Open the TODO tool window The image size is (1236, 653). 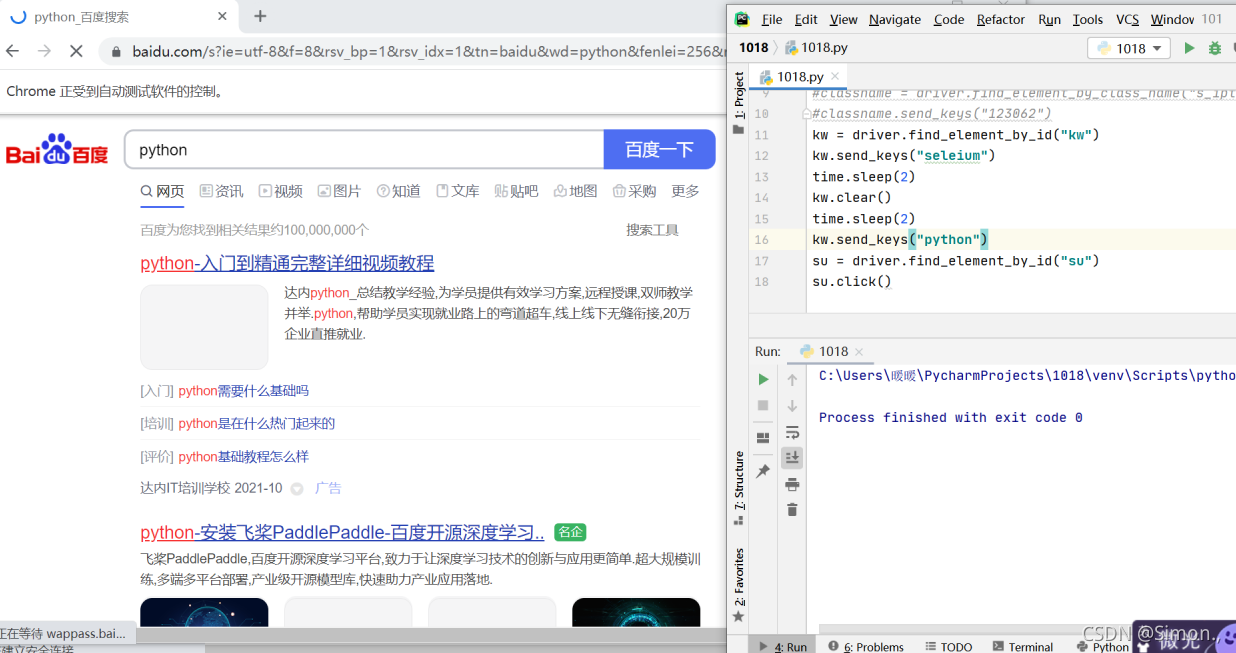click(x=948, y=646)
